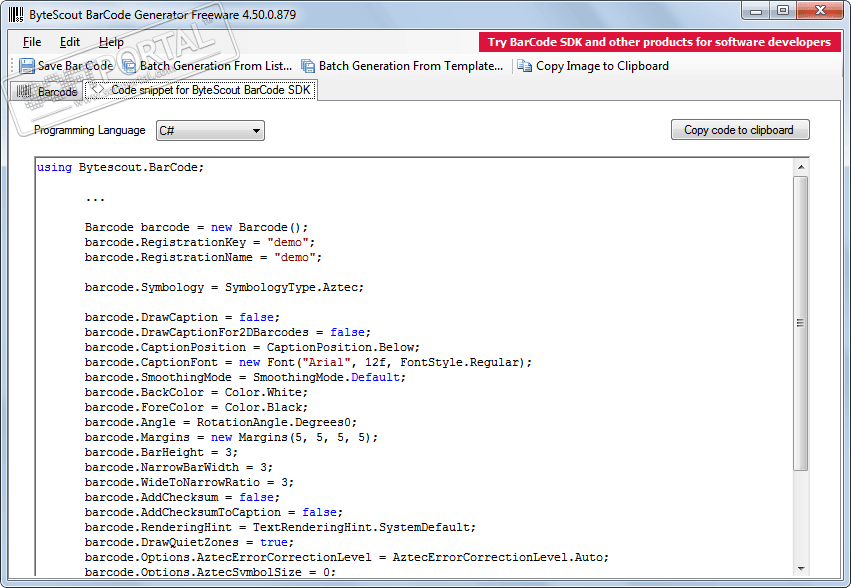Maximize the BarCode Generator window
851x588 pixels.
(783, 10)
